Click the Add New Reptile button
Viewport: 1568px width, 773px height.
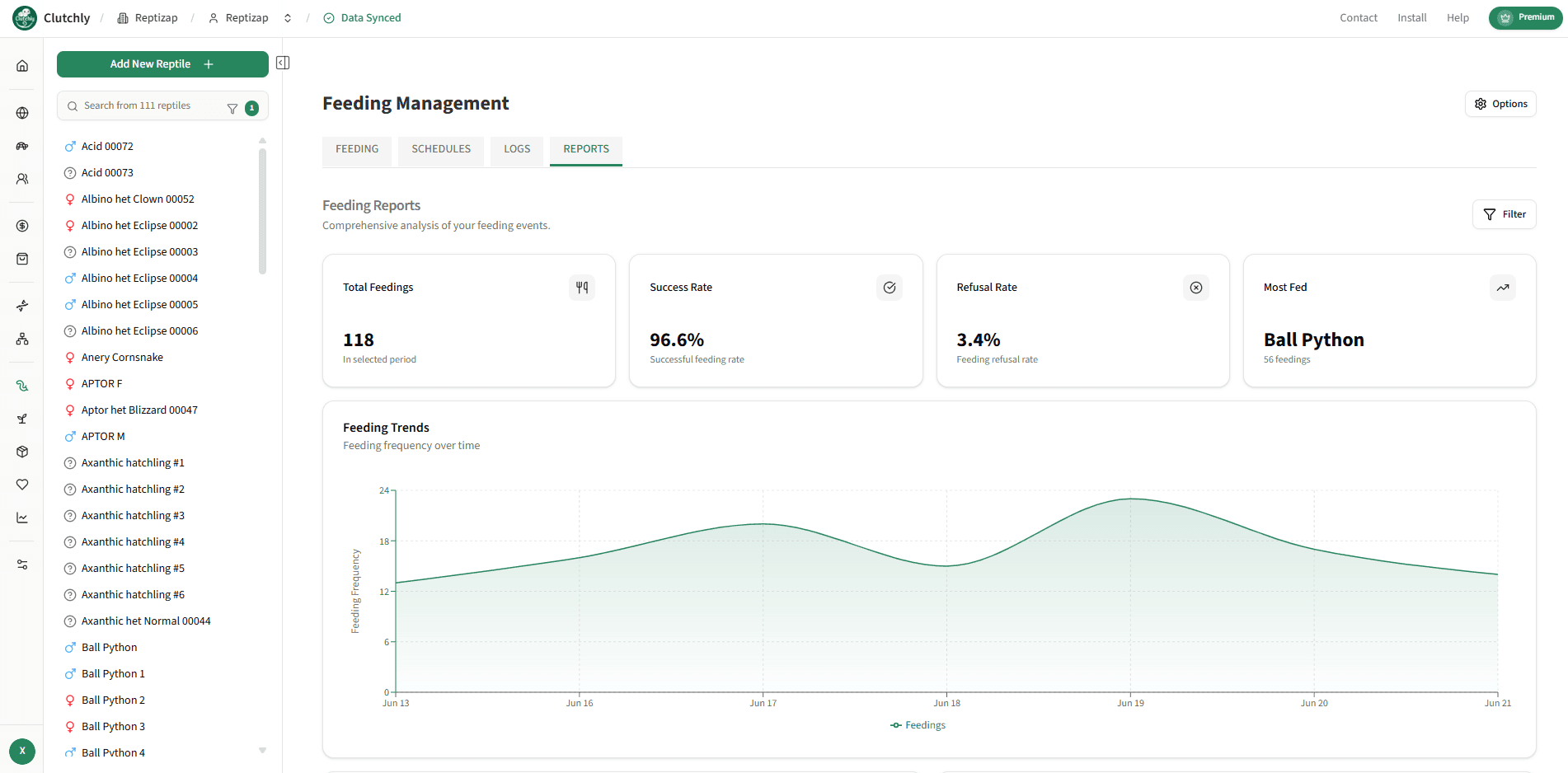click(162, 64)
